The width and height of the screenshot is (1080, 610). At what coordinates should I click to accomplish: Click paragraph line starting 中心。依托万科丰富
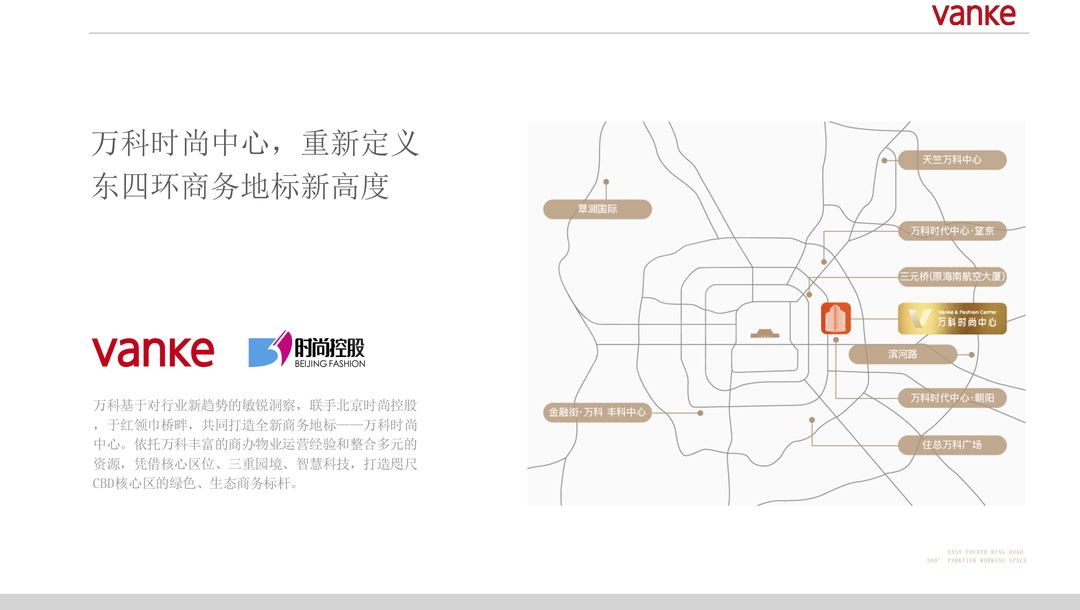pos(255,443)
